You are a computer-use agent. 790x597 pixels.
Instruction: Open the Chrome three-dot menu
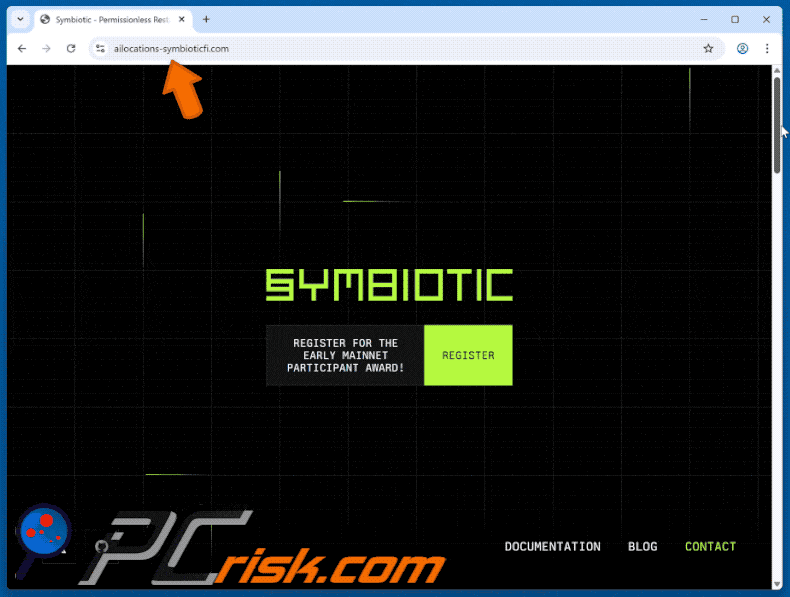pos(767,48)
